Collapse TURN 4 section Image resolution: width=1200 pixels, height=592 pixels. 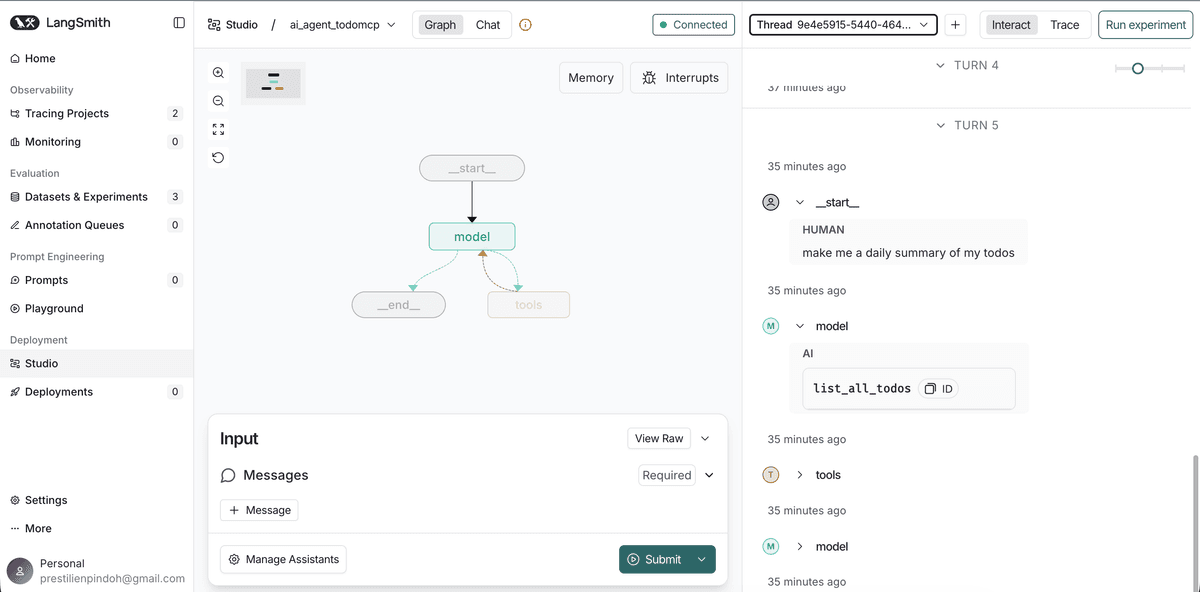coord(940,65)
